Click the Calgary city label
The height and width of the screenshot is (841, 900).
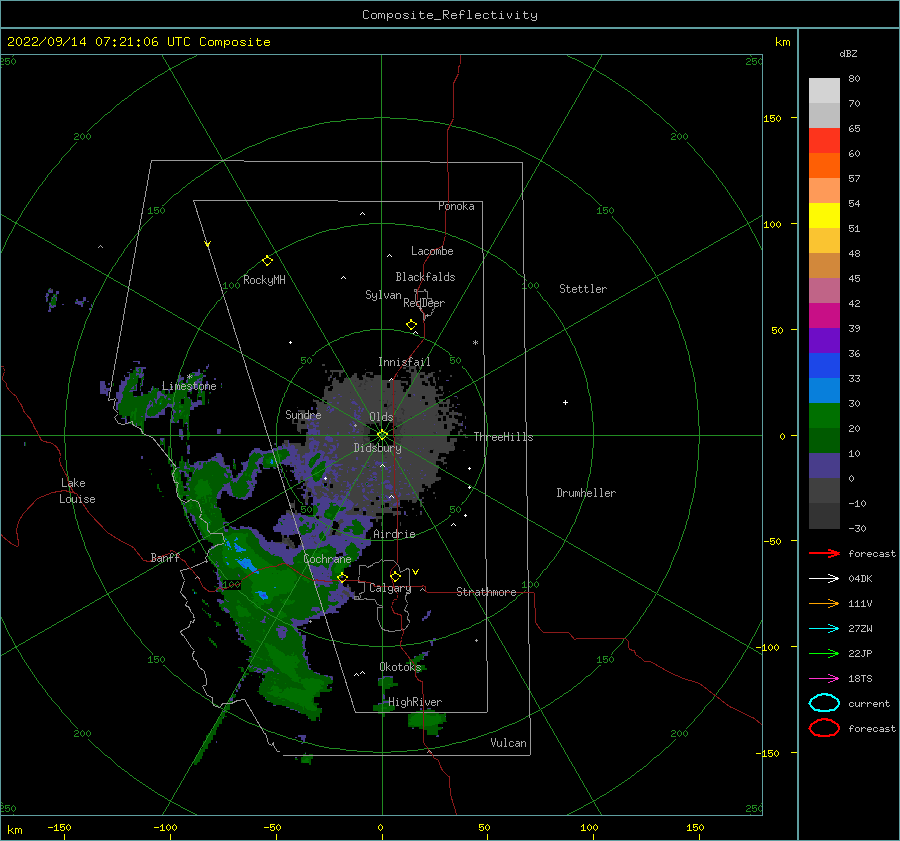[390, 588]
